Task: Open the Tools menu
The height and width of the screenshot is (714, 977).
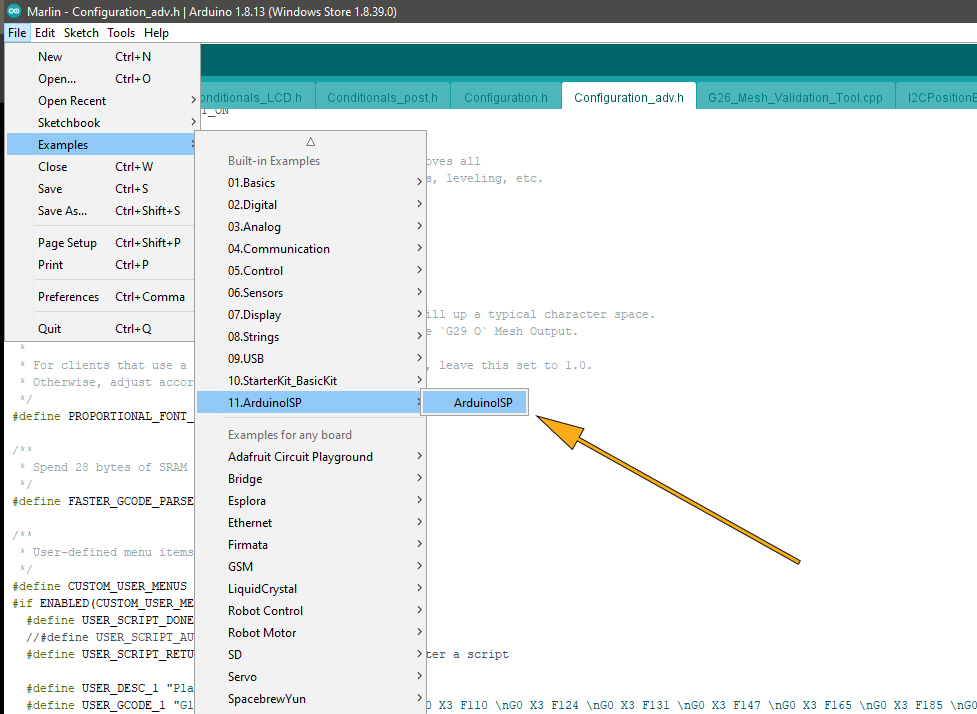Action: 120,32
